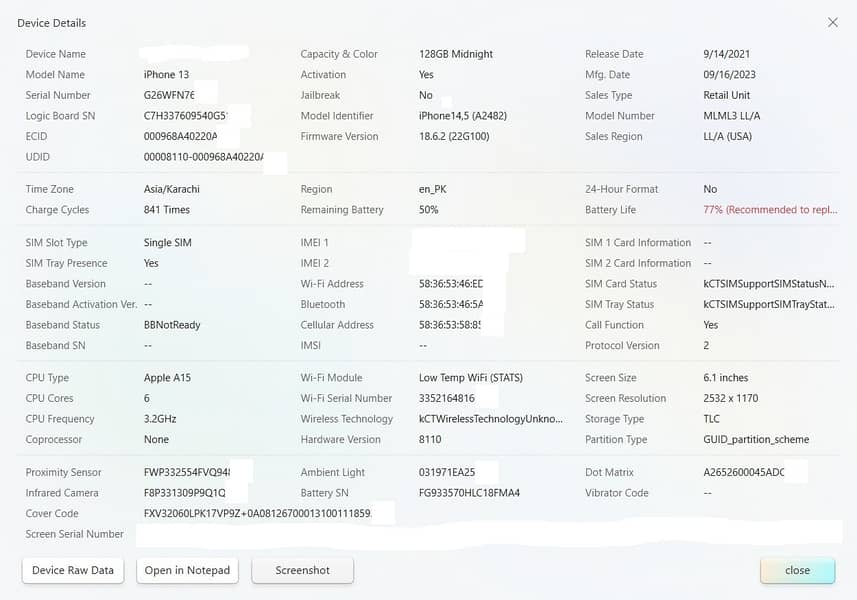Click the 6.1 inches screen size value

pyautogui.click(x=726, y=378)
